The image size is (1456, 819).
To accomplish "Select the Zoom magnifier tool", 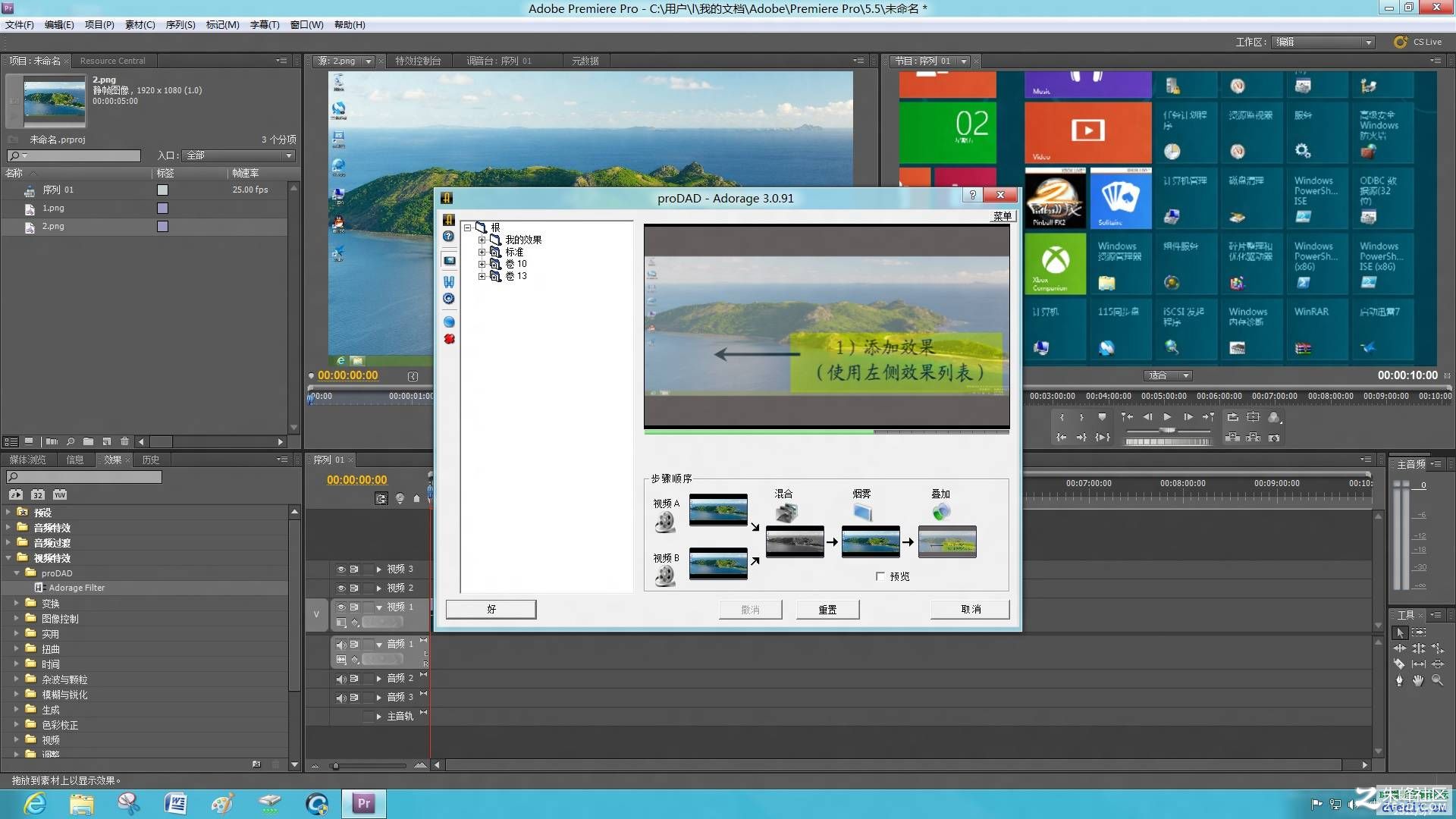I will (x=1437, y=681).
